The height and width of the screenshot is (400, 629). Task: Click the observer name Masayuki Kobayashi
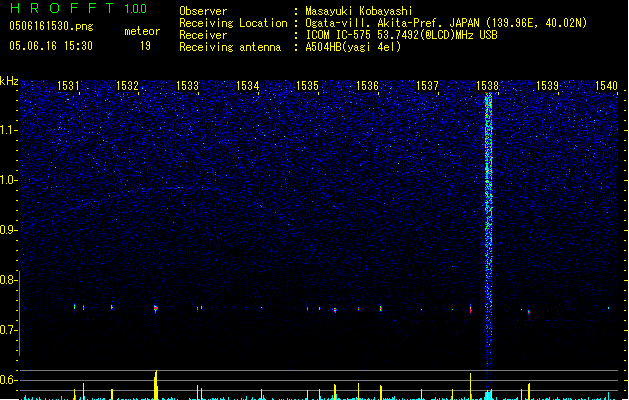coord(359,11)
